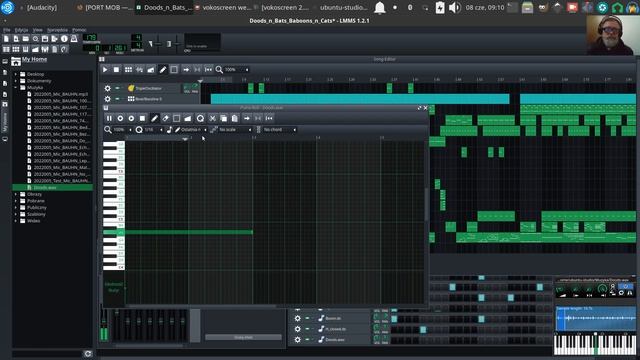Open the View menu
Screen dimensions: 640x360
pyautogui.click(x=38, y=30)
